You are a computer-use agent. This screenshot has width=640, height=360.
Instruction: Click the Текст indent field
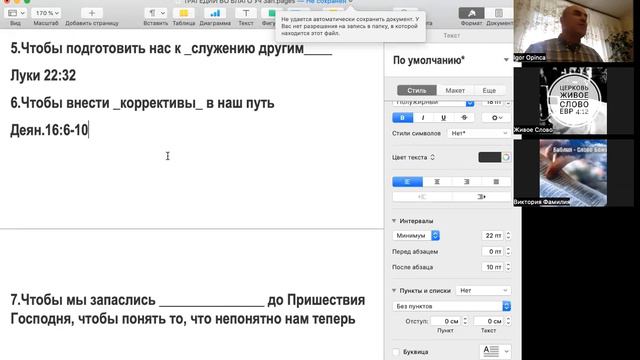click(x=489, y=321)
